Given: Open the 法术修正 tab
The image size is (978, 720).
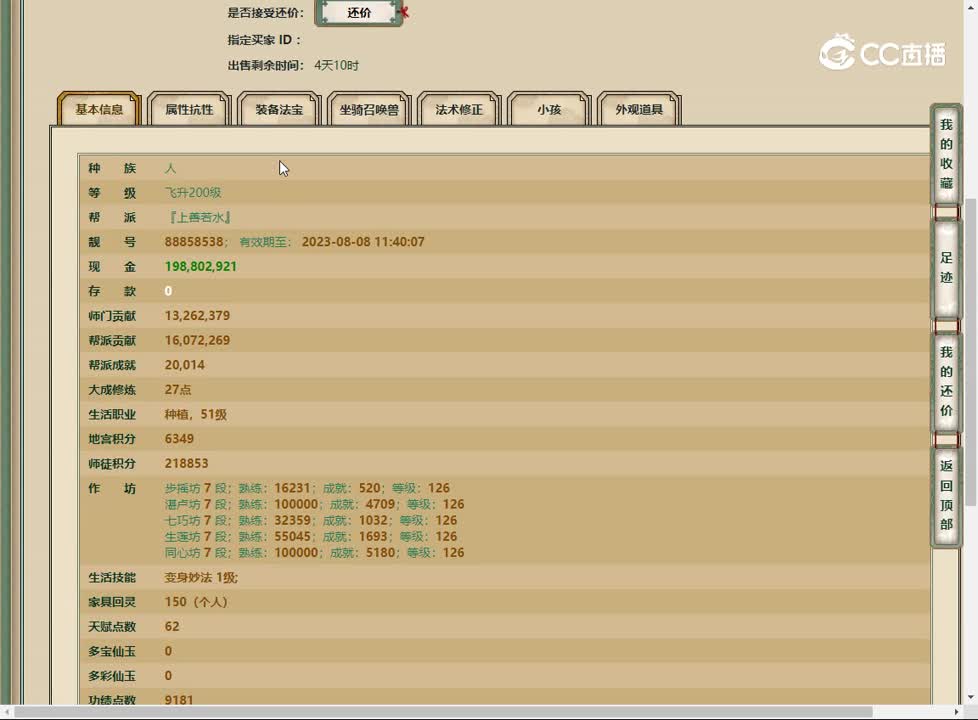Looking at the screenshot, I should tap(458, 109).
